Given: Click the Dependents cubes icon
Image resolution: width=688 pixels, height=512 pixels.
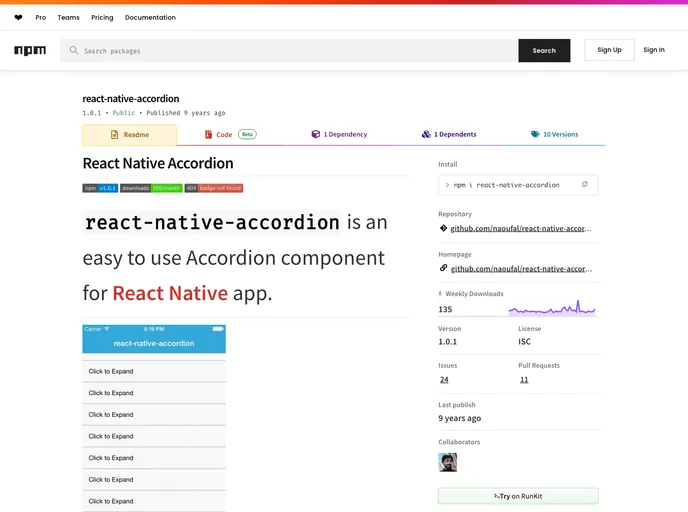Looking at the screenshot, I should tap(426, 134).
